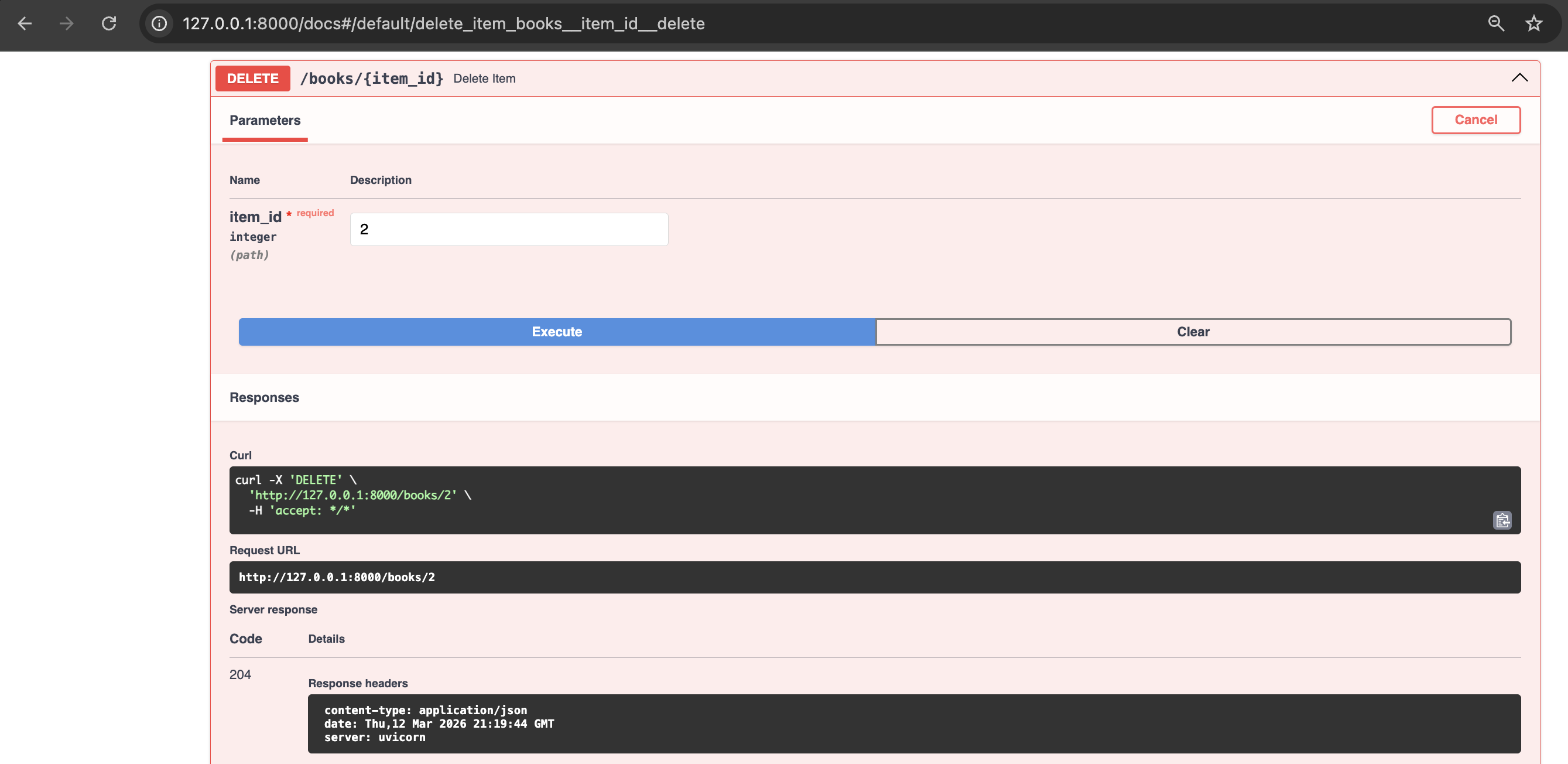The height and width of the screenshot is (764, 1568).
Task: Select the item_id value input field
Action: tap(509, 229)
